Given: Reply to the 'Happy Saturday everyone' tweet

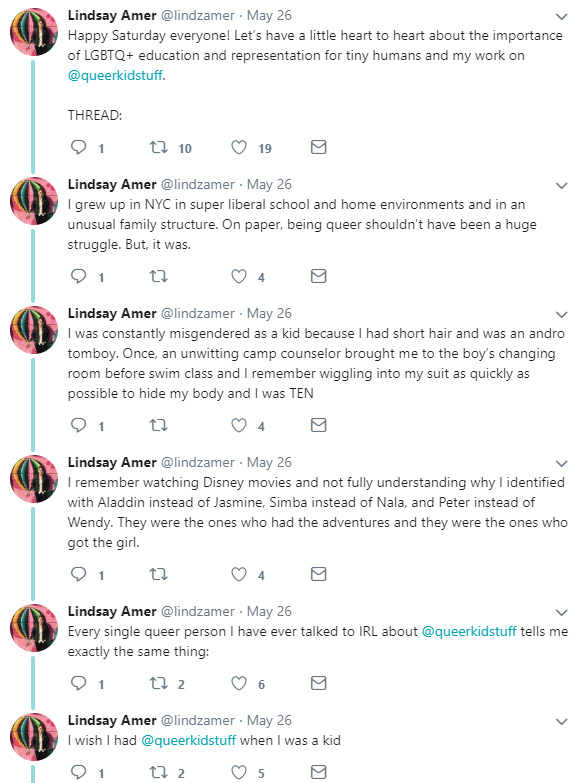Looking at the screenshot, I should pos(78,147).
